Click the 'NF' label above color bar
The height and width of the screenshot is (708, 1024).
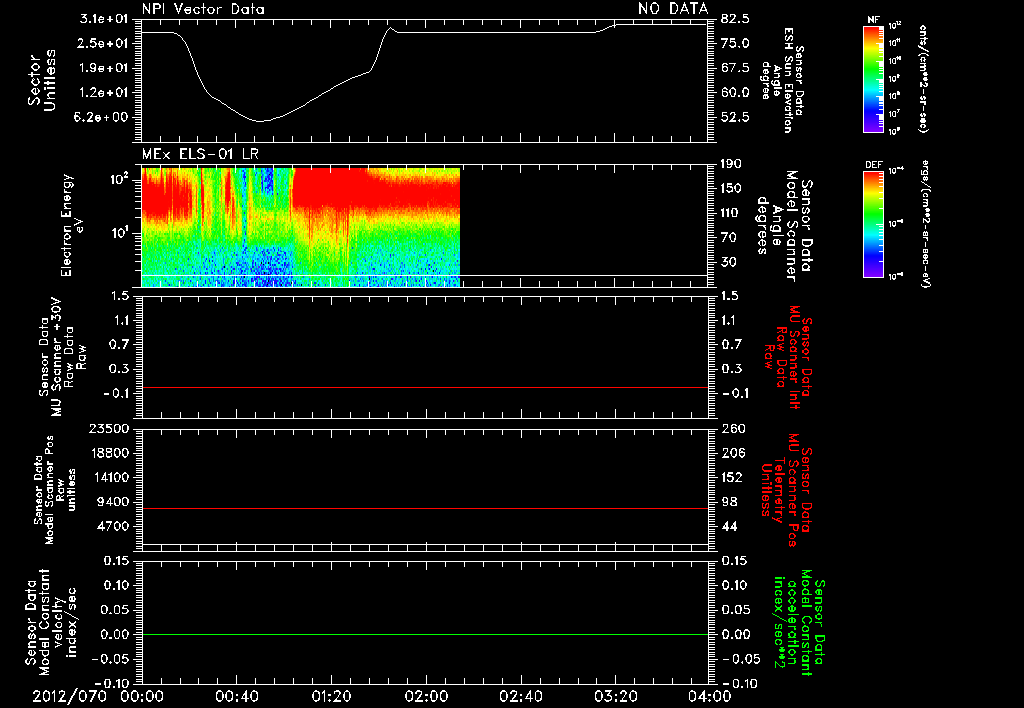tap(873, 20)
